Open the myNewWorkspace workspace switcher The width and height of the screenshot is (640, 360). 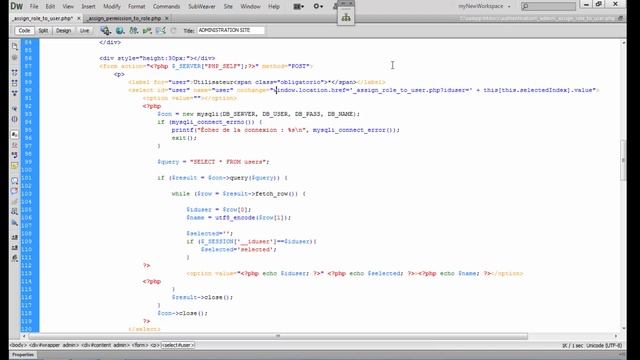(x=484, y=7)
